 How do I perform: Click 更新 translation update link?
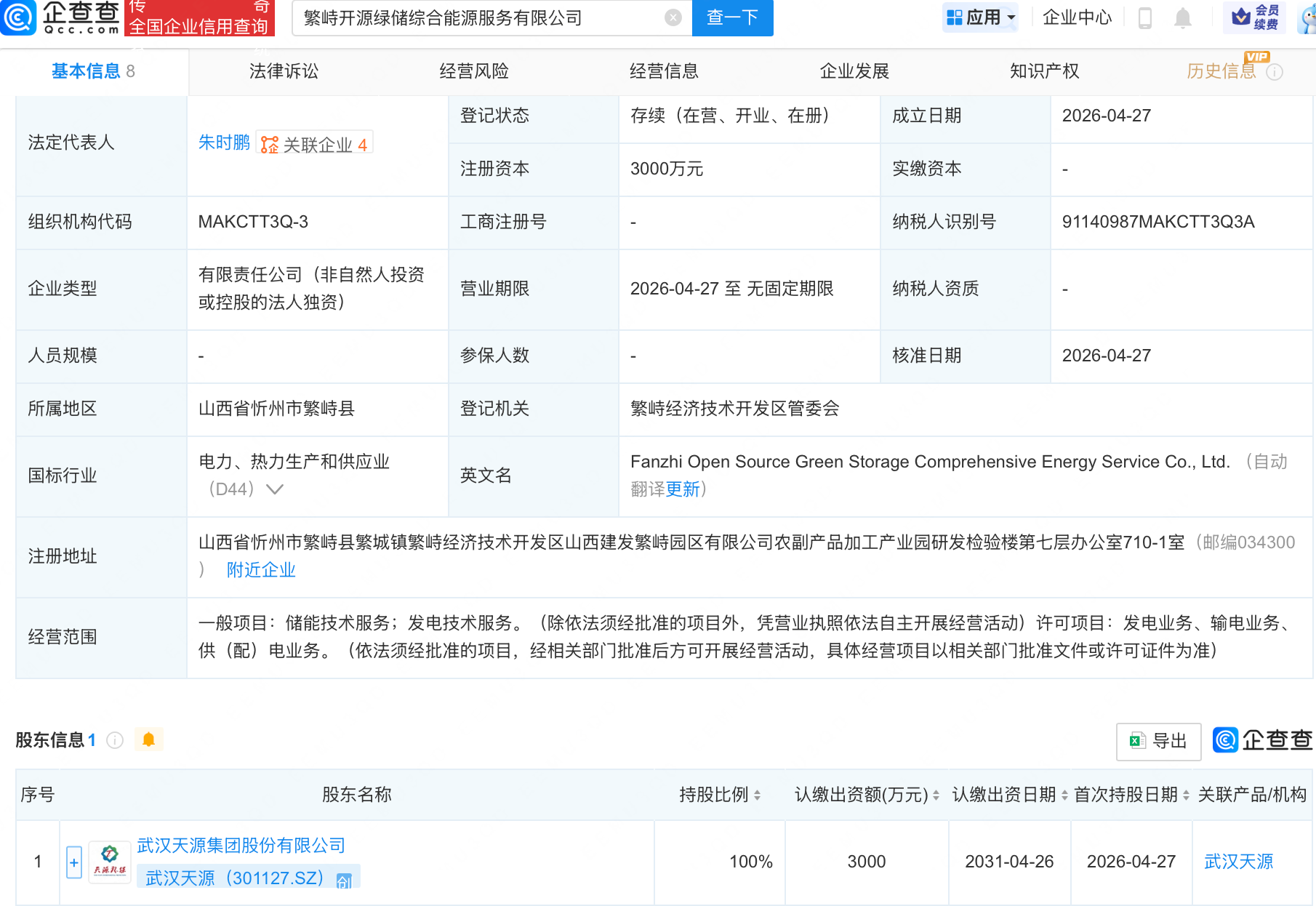point(683,489)
